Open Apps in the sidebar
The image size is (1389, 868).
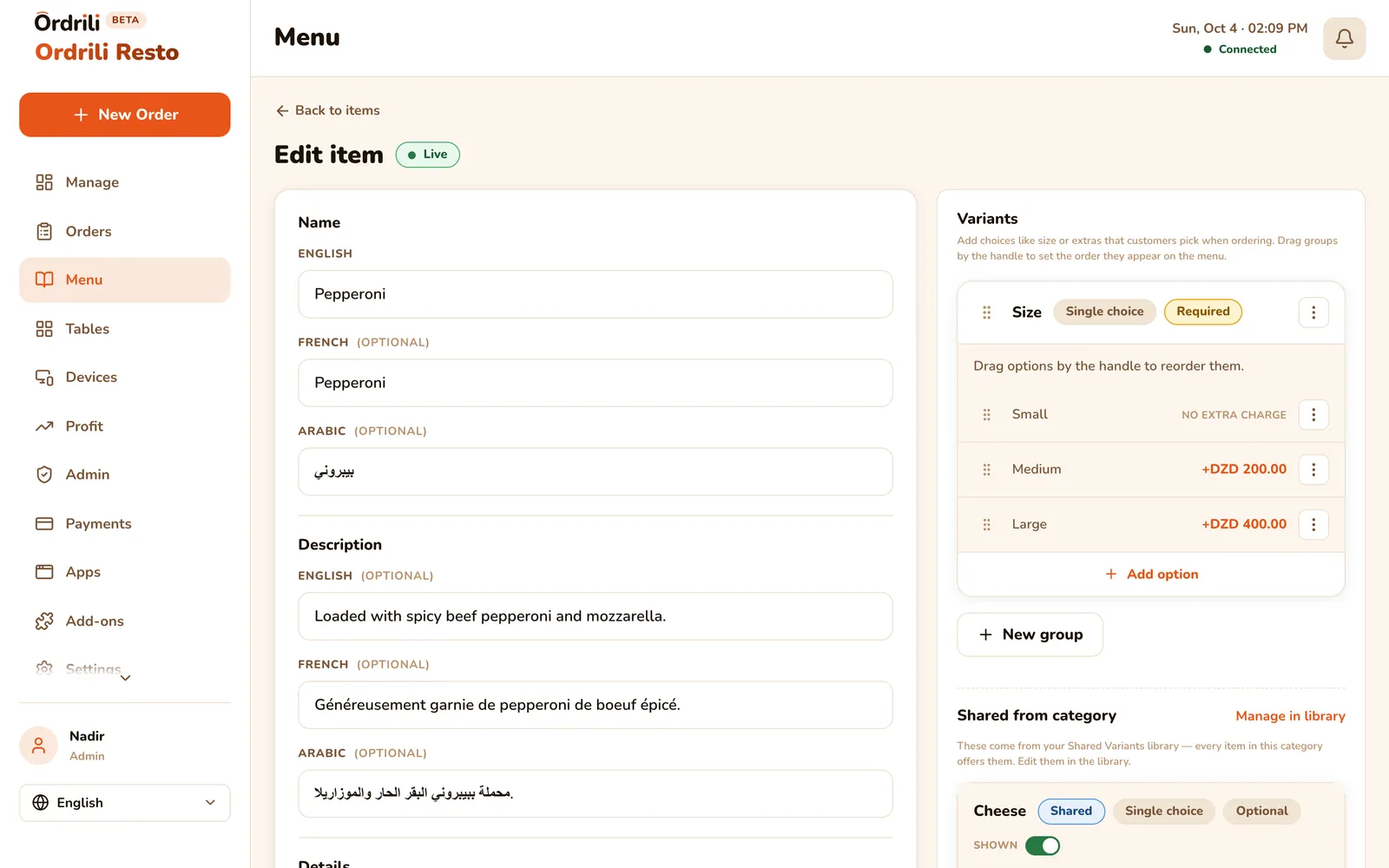pos(125,572)
